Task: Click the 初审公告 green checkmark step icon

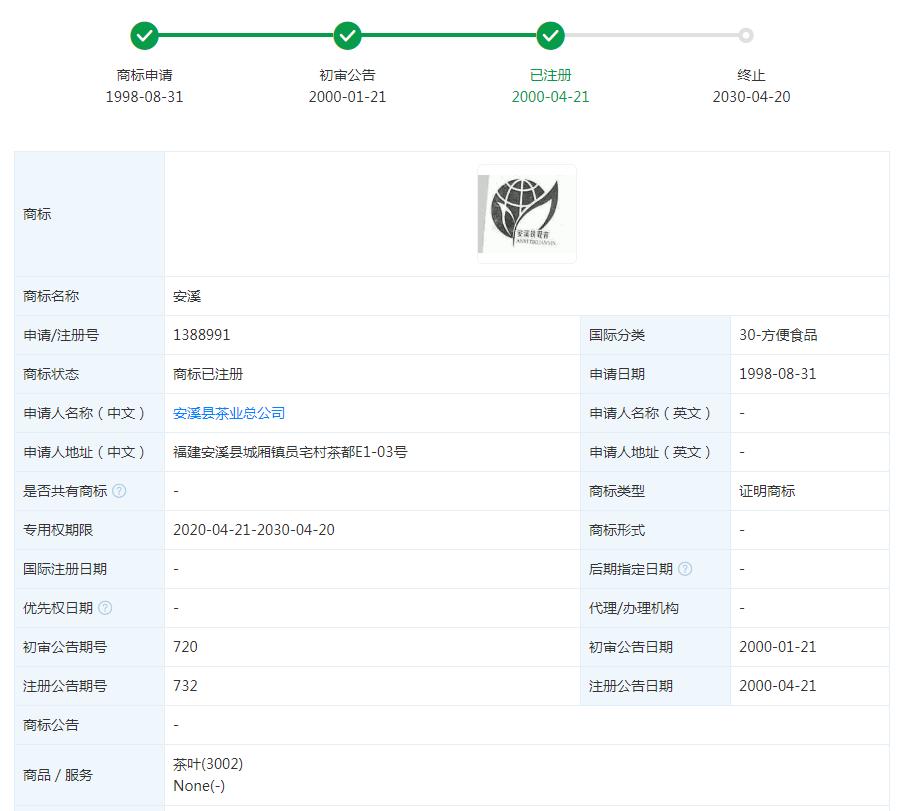Action: (347, 36)
